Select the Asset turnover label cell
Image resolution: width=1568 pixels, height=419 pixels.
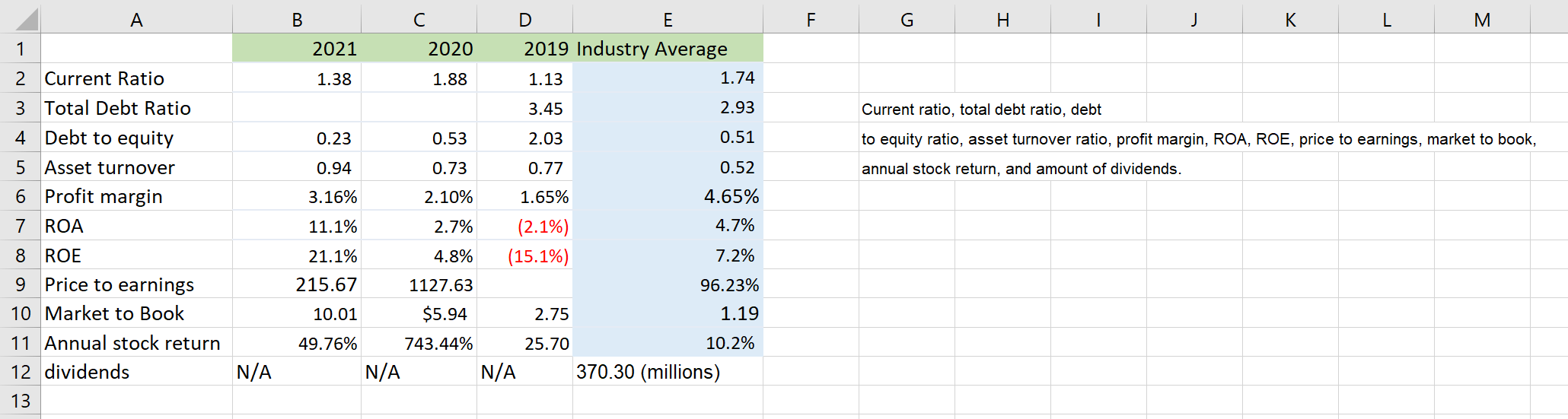[136, 167]
